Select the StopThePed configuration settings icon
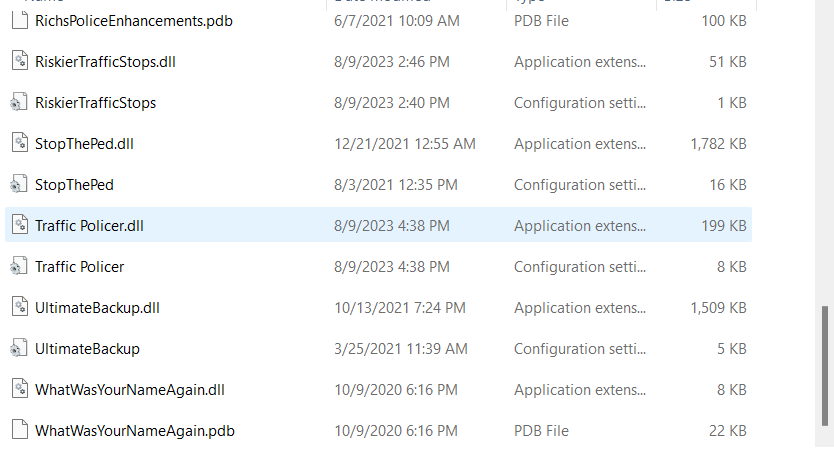The height and width of the screenshot is (470, 834). [x=19, y=184]
